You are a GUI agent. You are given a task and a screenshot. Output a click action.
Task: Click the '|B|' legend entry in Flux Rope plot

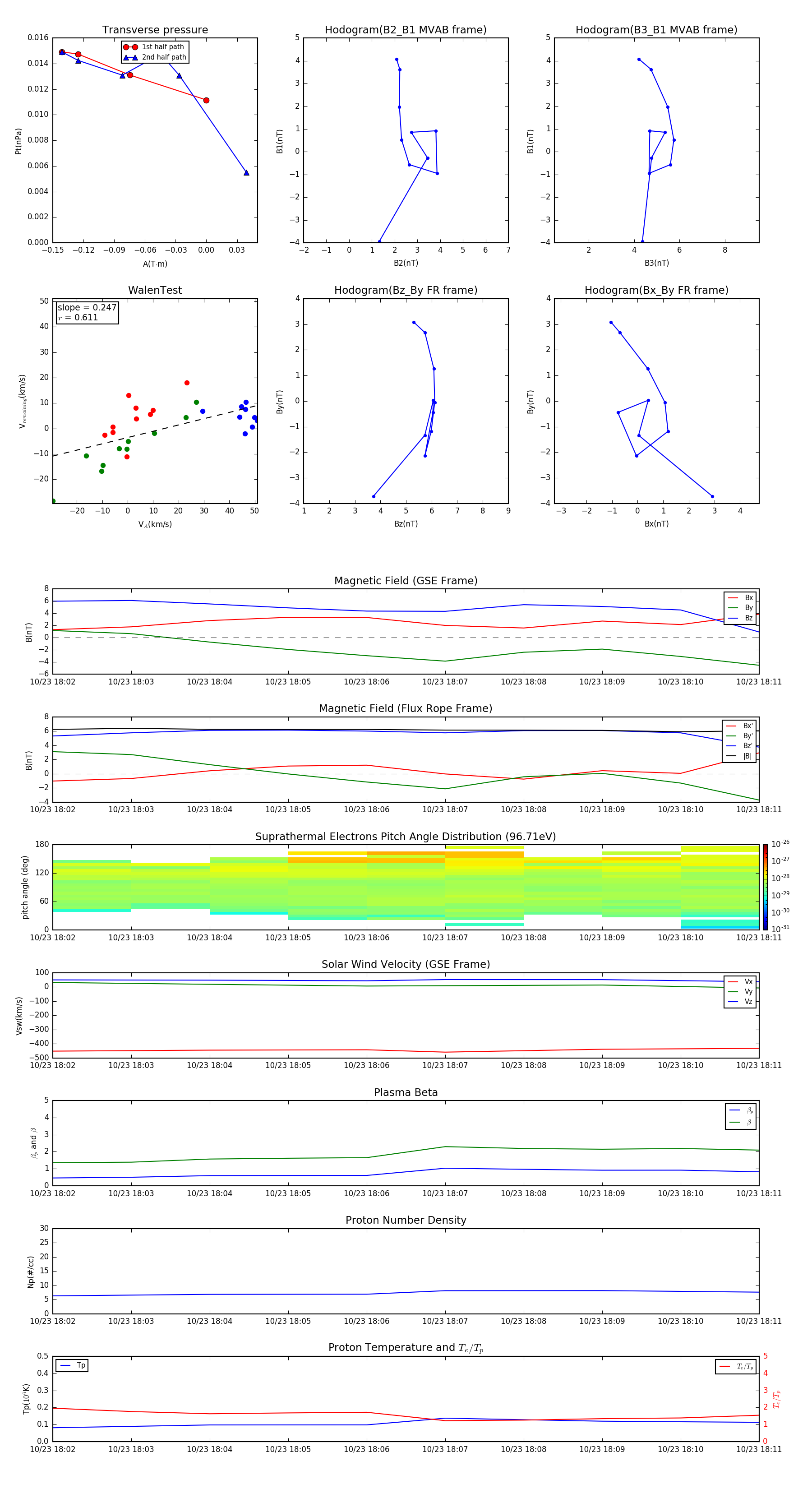coord(740,756)
